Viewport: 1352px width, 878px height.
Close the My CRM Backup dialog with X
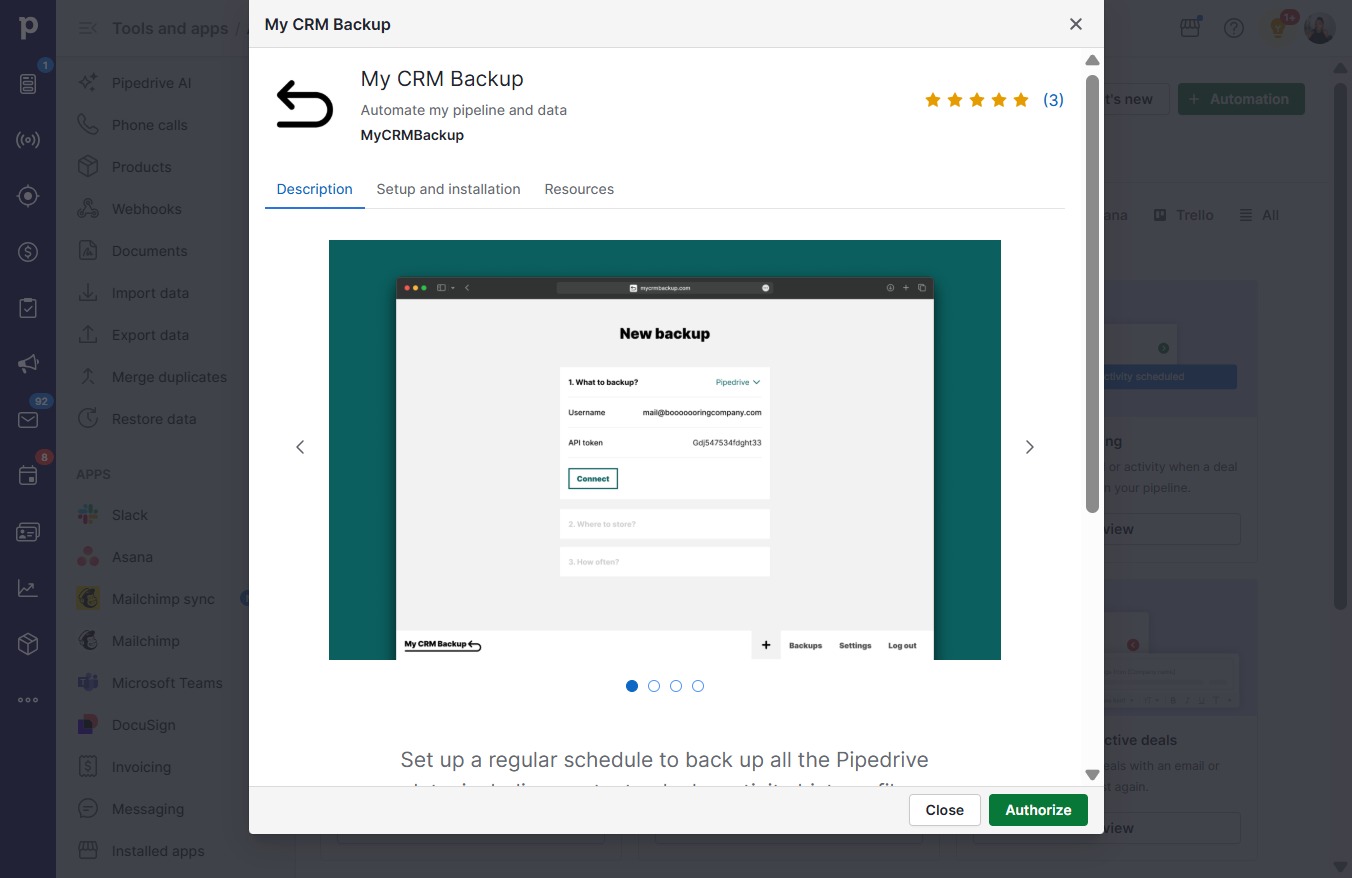point(1076,24)
